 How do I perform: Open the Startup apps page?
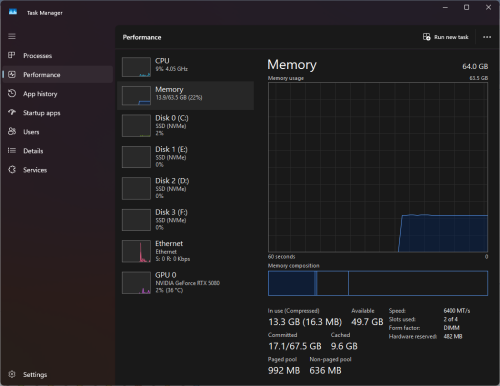[58, 113]
